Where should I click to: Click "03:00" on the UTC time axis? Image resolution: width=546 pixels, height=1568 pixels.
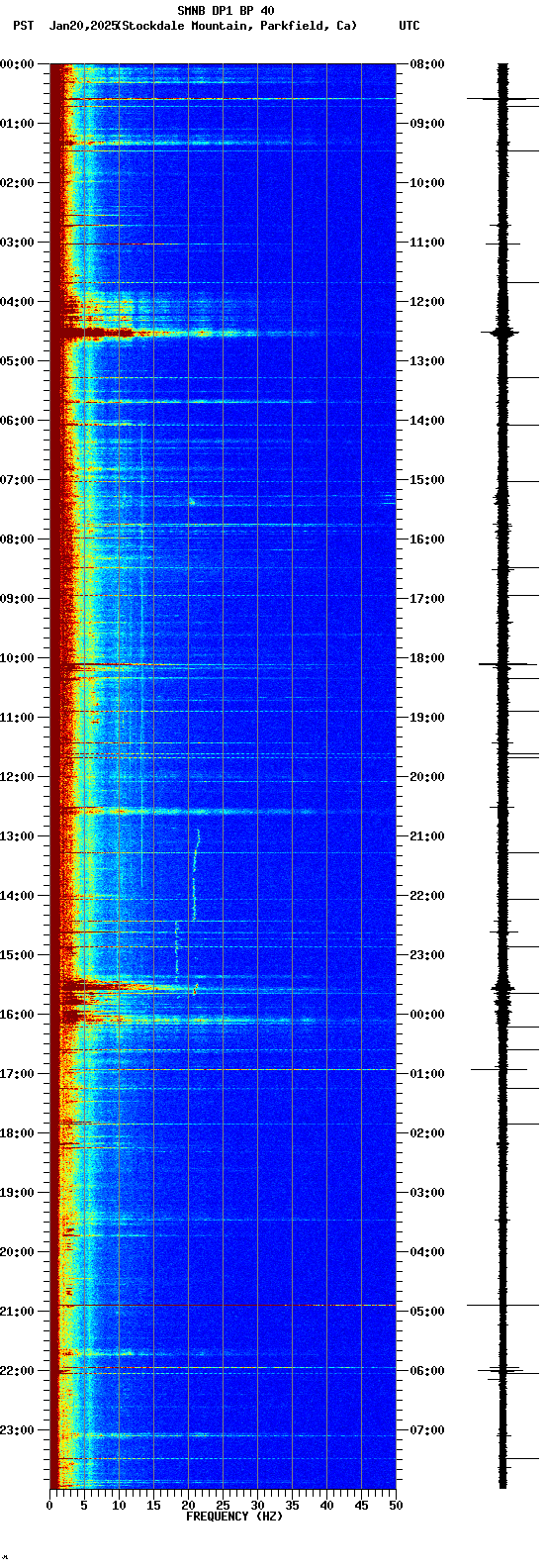427,1193
